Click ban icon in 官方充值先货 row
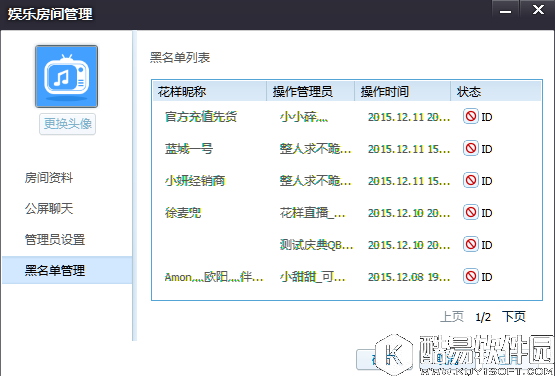Image resolution: width=555 pixels, height=376 pixels. 471,116
